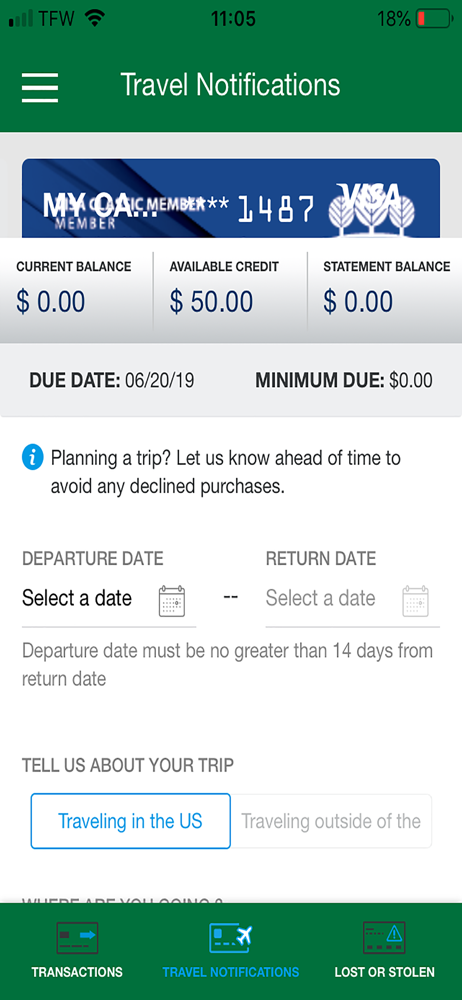Viewport: 462px width, 1000px height.
Task: Open the return date Select a date field
Action: (353, 599)
